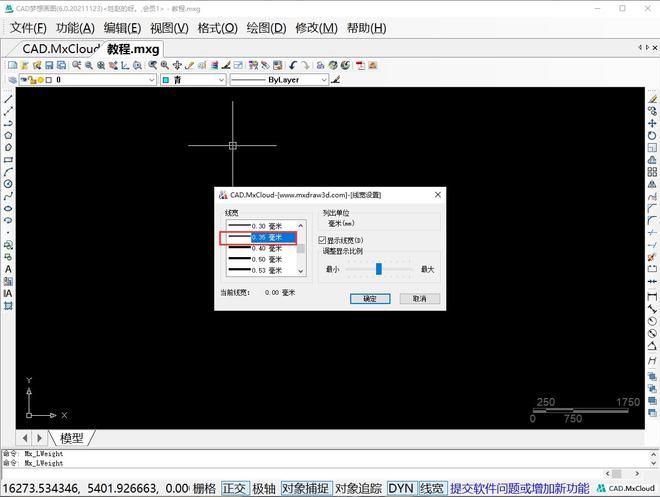Toggle 正交 ortho mode in status bar
Viewport: 660px width, 497px height.
click(234, 489)
